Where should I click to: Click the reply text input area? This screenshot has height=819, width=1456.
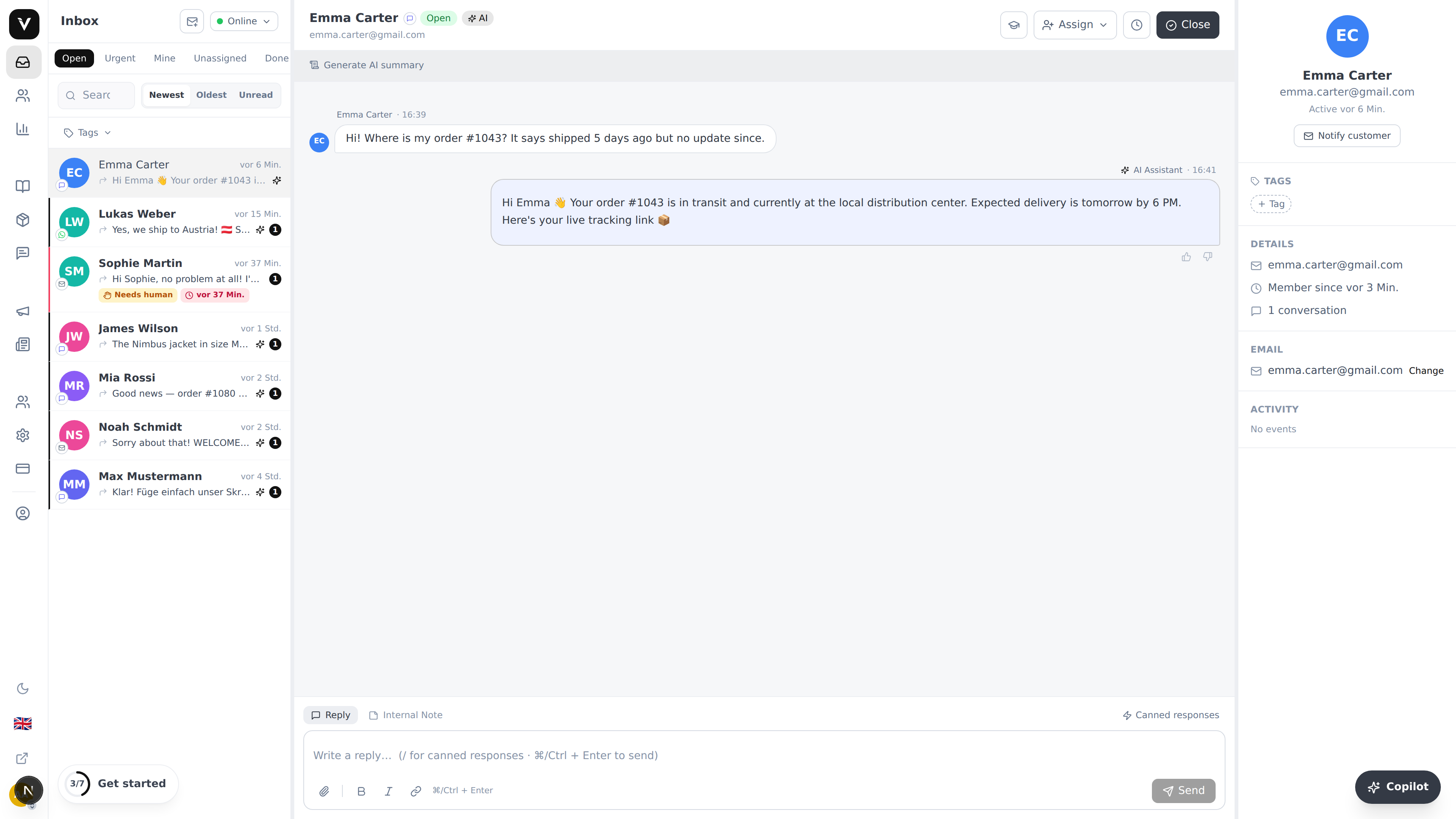(764, 756)
